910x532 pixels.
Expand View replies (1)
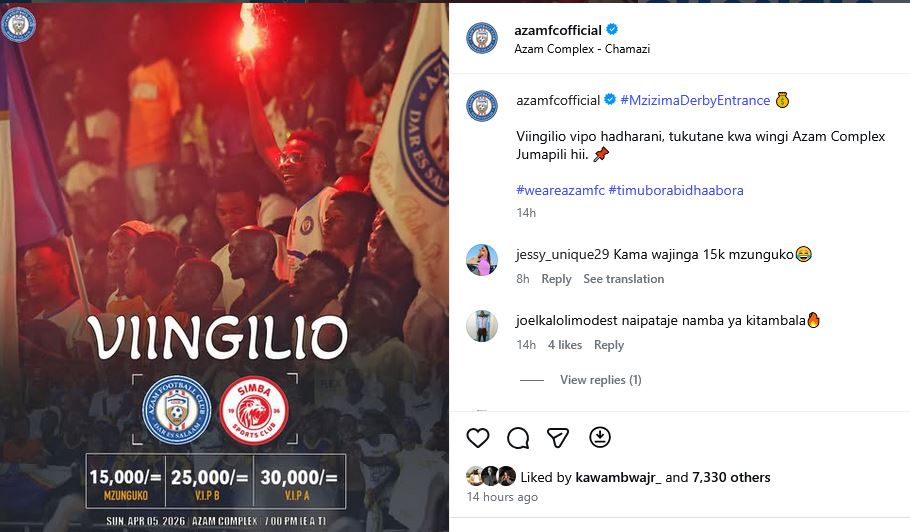[601, 379]
